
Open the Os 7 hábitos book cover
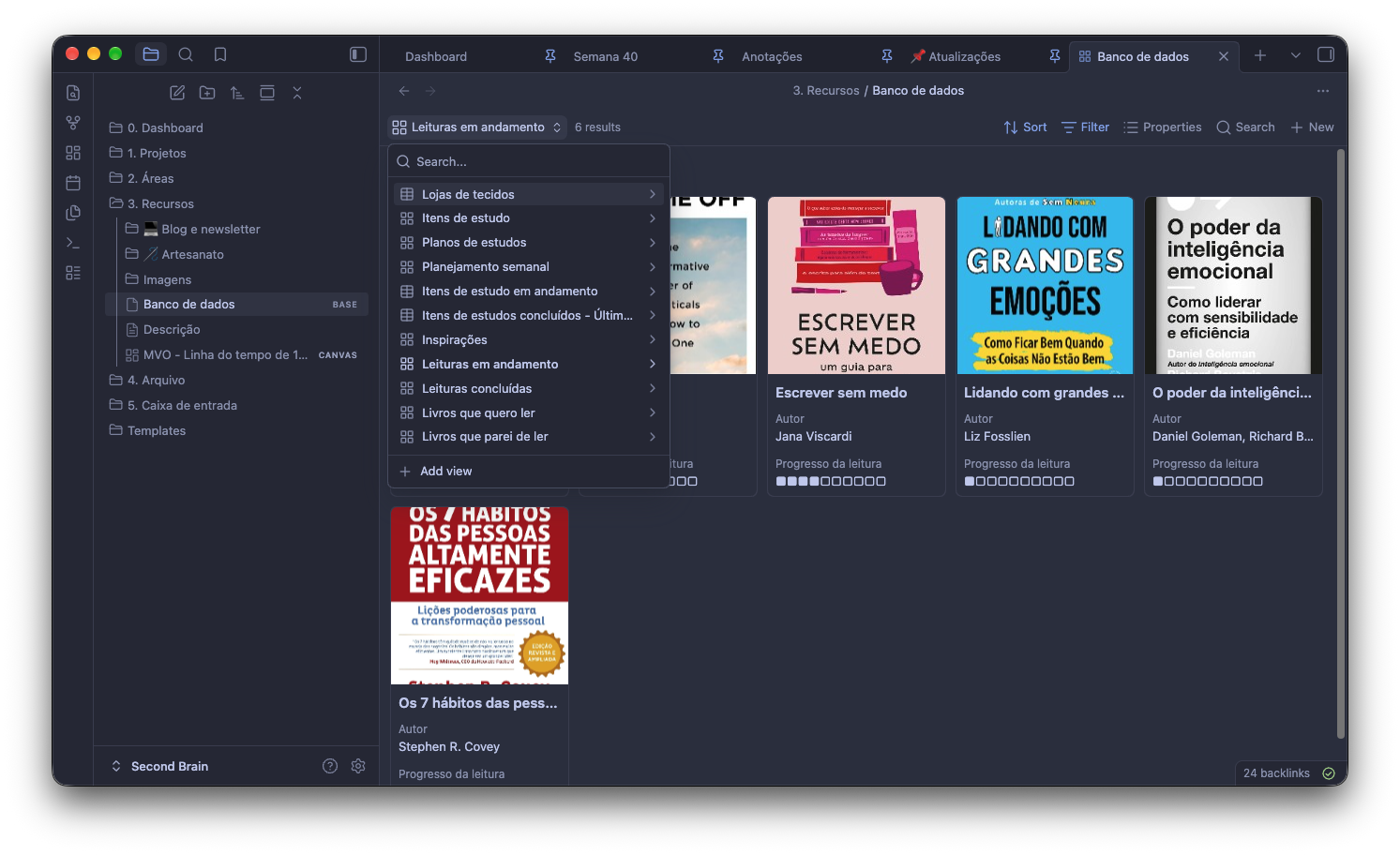pos(479,595)
